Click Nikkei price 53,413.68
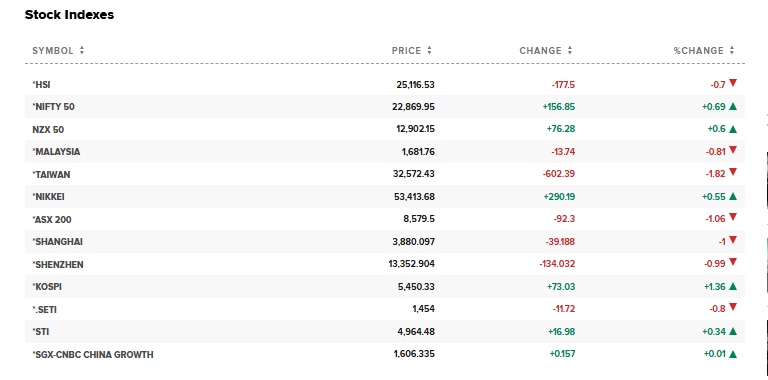Screen dimensions: 768x380 point(414,197)
